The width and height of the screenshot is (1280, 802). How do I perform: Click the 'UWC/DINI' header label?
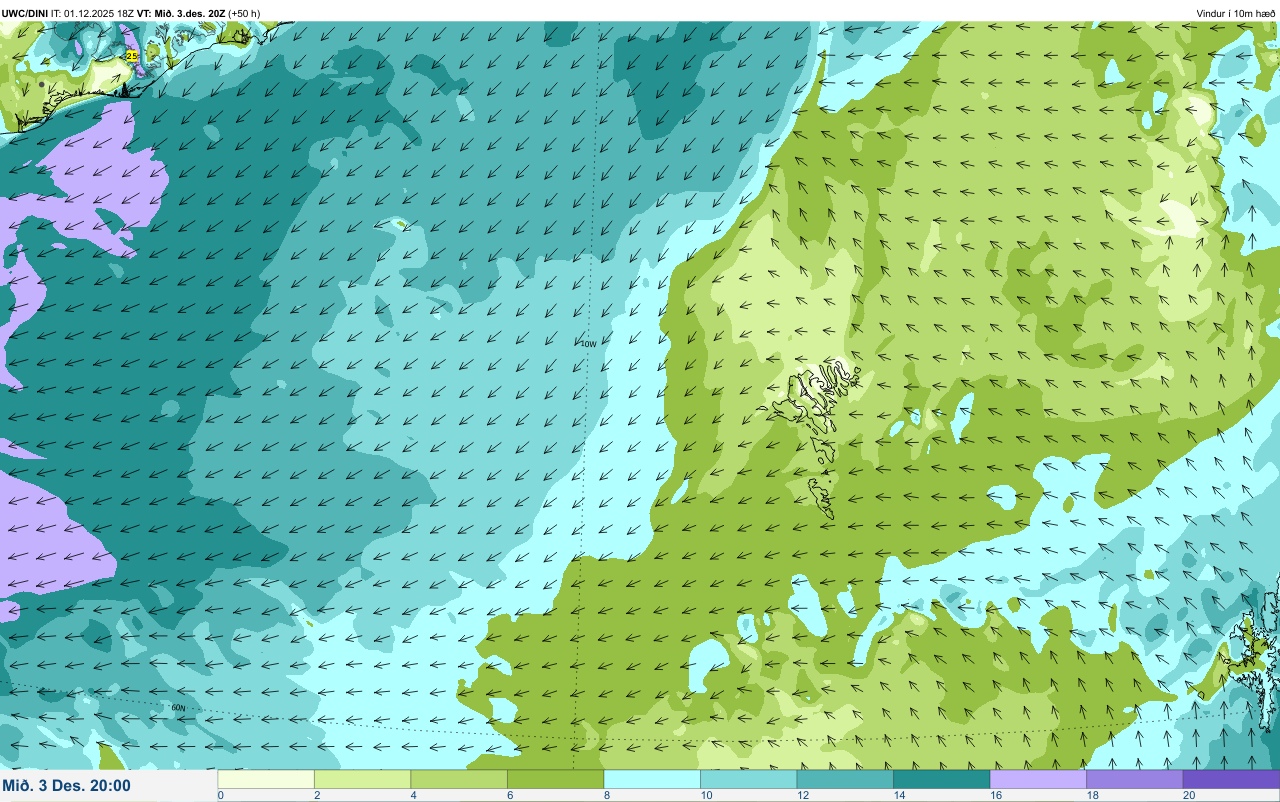coord(25,13)
